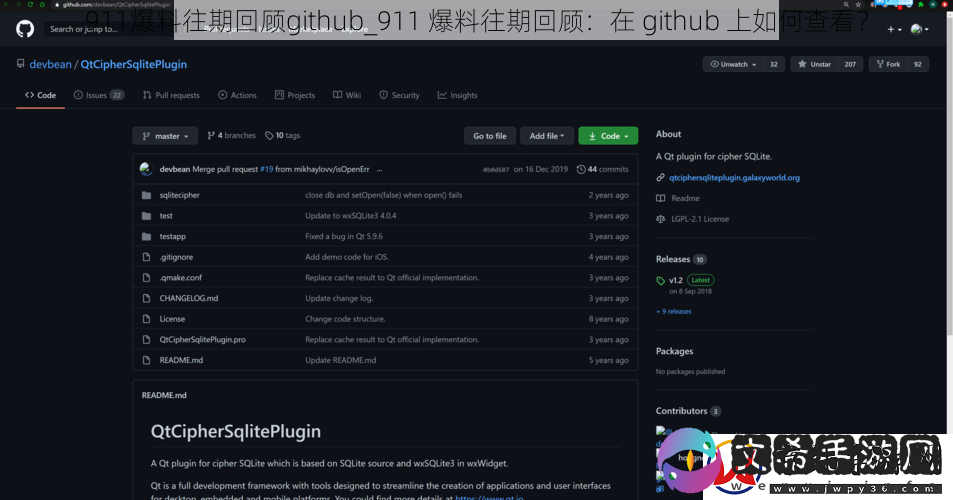Open the plus create-new dropdown in header
The width and height of the screenshot is (953, 500).
(x=893, y=29)
